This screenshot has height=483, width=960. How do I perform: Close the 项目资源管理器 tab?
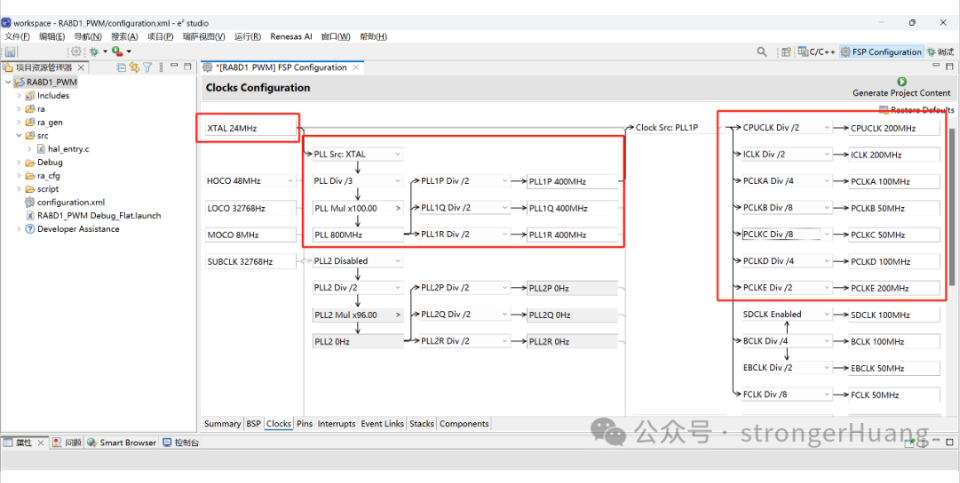coord(81,67)
